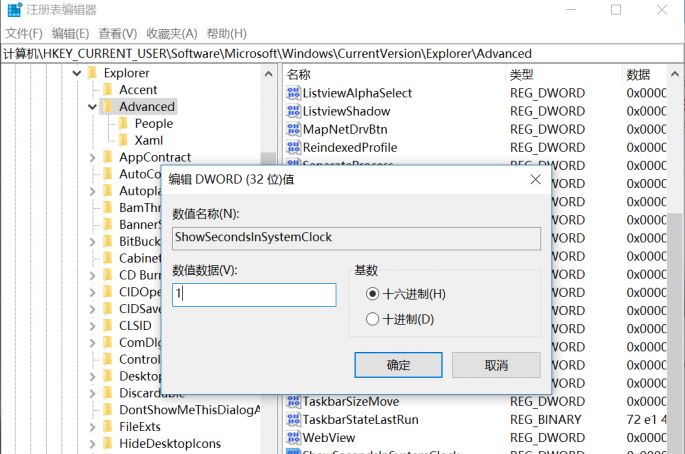
Task: Click the value name field ShowSecondsInSystemClock
Action: pyautogui.click(x=356, y=238)
